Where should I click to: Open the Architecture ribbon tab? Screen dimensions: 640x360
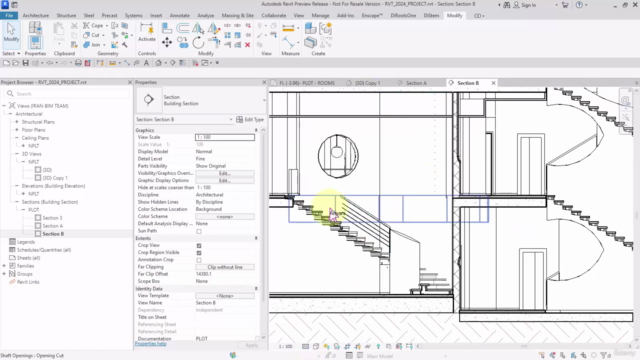[36, 16]
